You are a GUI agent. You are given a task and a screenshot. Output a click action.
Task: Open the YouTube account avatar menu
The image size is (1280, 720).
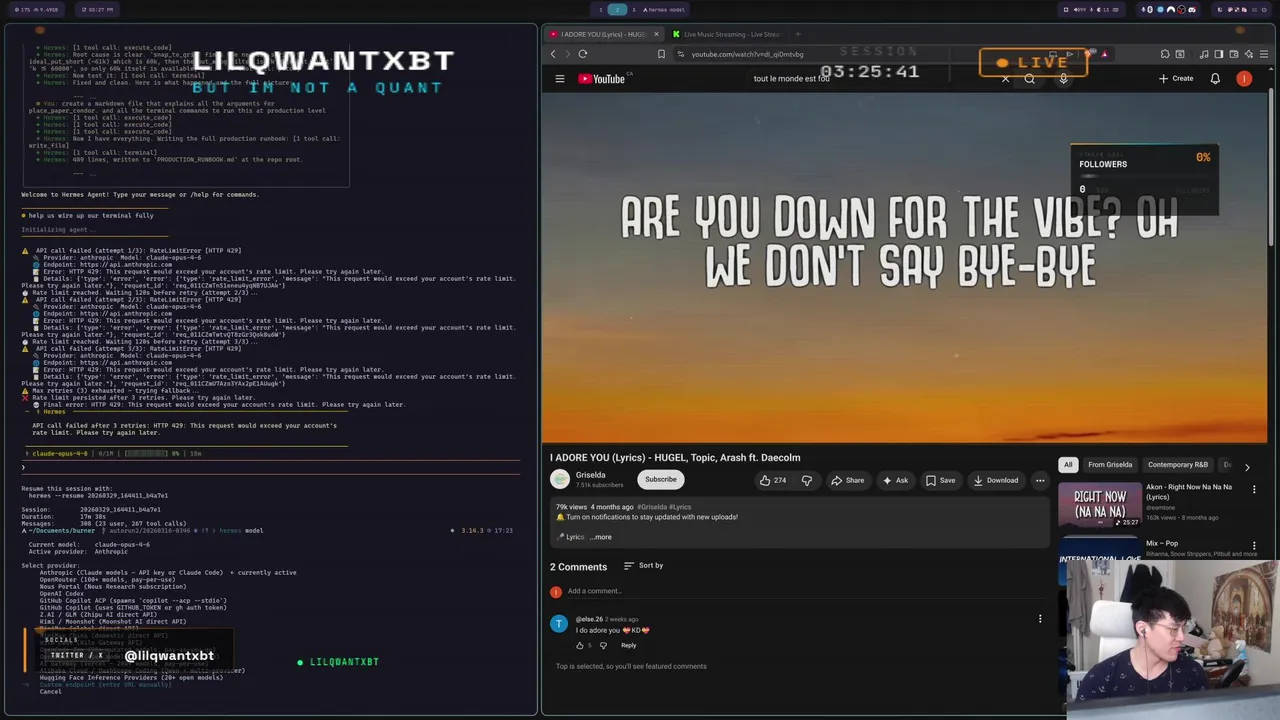1244,79
